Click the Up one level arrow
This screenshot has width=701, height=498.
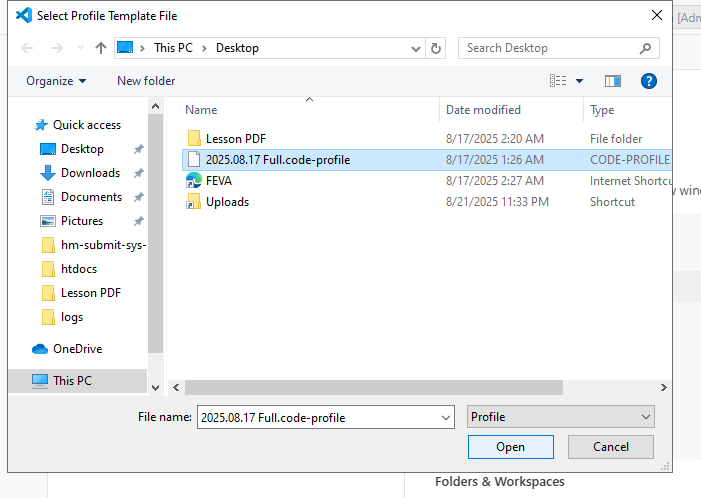pos(101,48)
